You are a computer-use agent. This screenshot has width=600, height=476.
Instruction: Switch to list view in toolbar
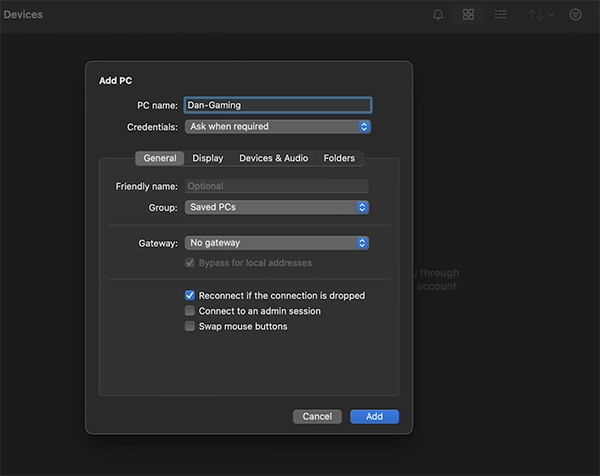click(x=500, y=15)
